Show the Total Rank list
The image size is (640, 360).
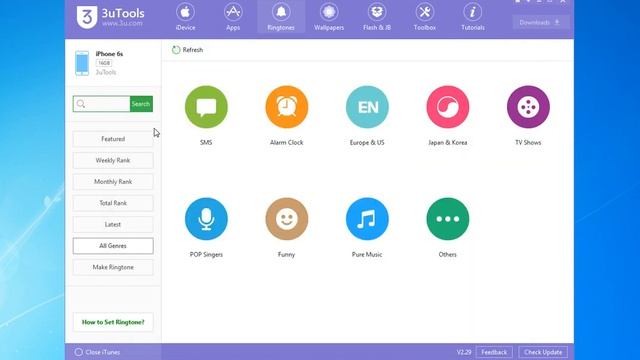113,203
